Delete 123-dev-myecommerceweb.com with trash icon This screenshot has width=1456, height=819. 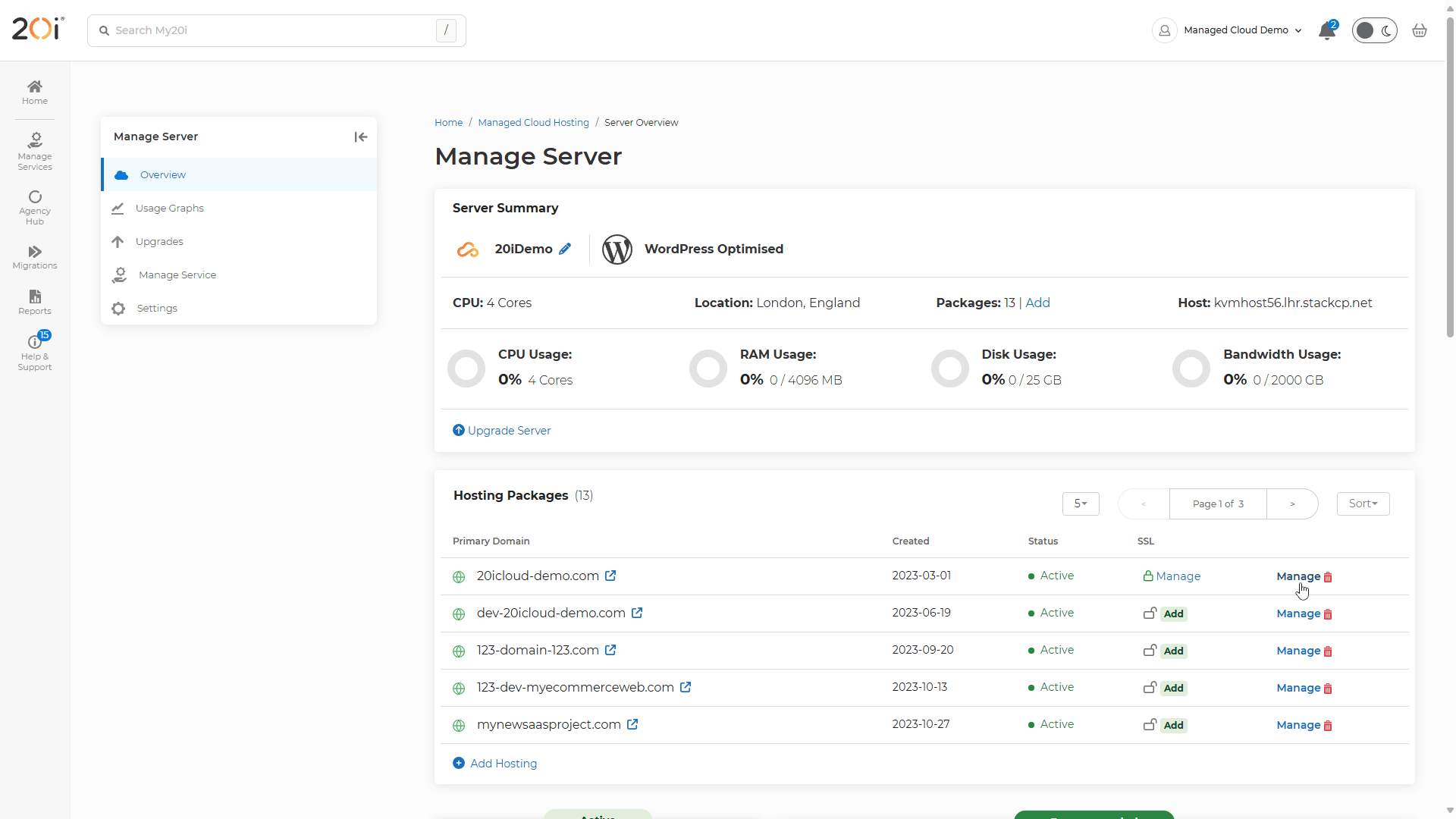tap(1328, 689)
